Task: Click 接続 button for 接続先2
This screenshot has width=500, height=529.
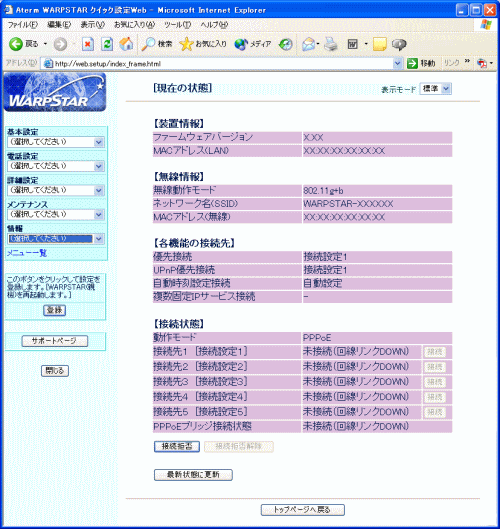Action: (434, 367)
